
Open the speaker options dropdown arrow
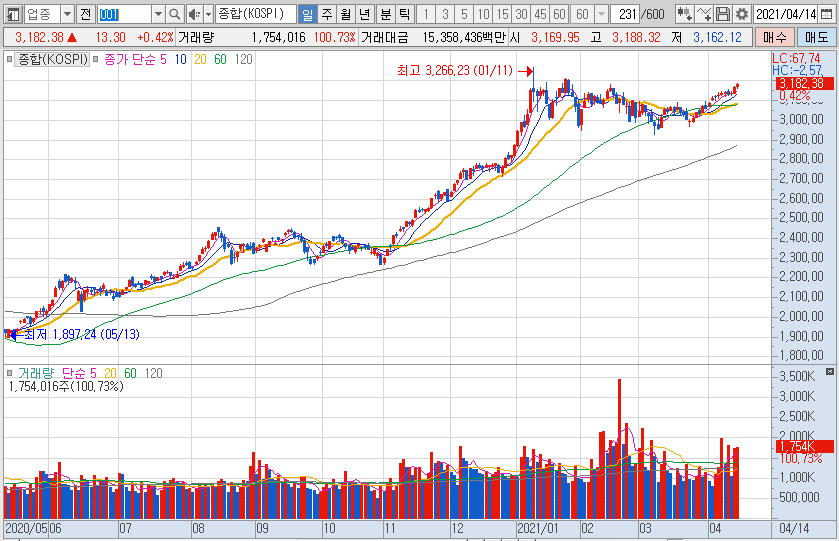209,14
